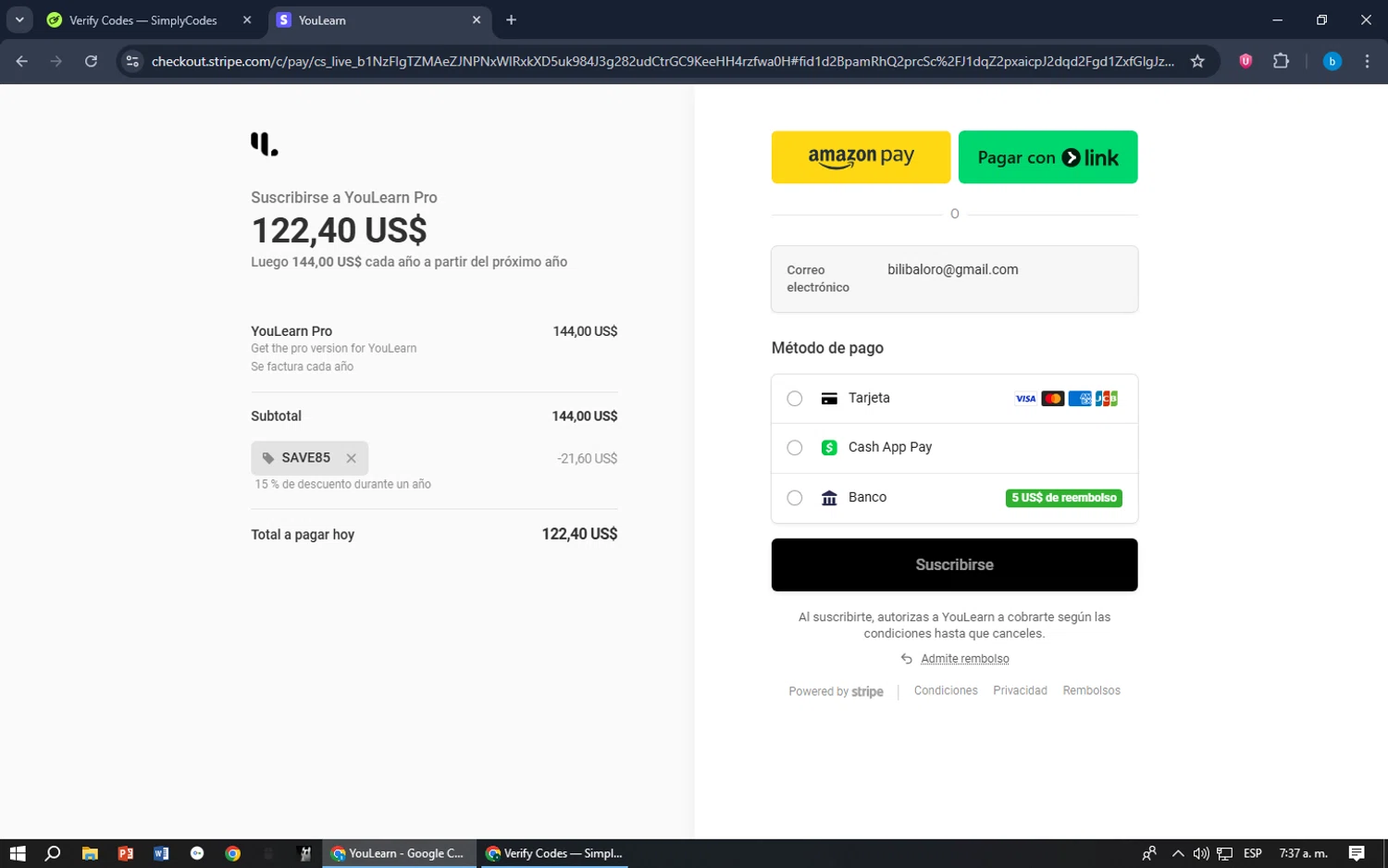Open the volume control in system tray
The width and height of the screenshot is (1388, 868).
tap(1200, 853)
